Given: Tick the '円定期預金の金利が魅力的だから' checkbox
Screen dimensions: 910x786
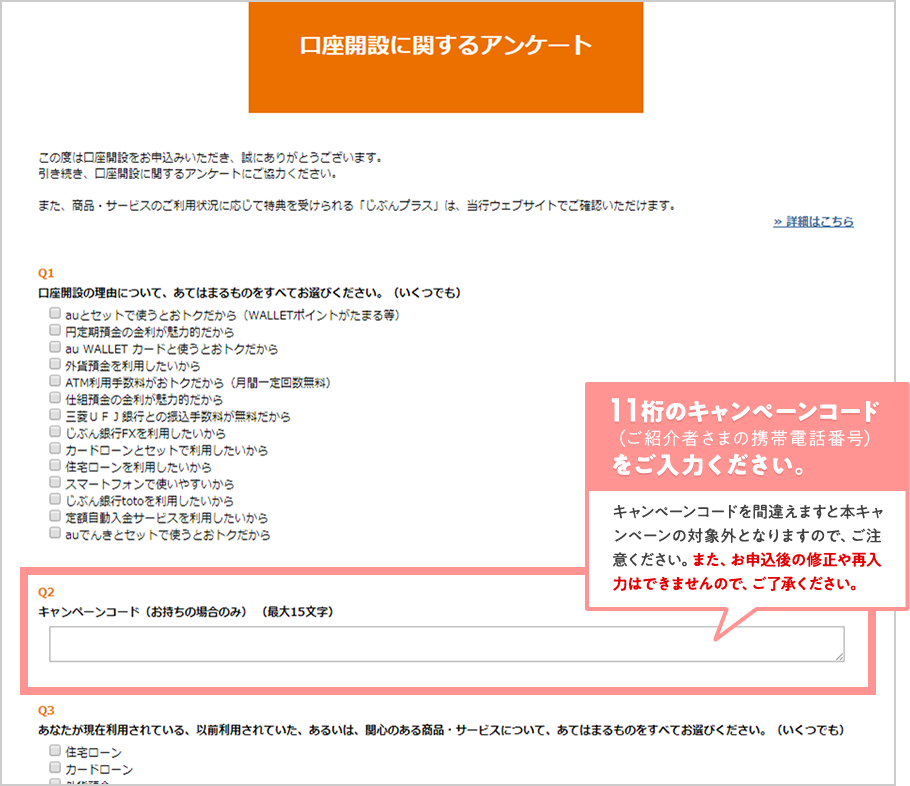Looking at the screenshot, I should point(55,331).
